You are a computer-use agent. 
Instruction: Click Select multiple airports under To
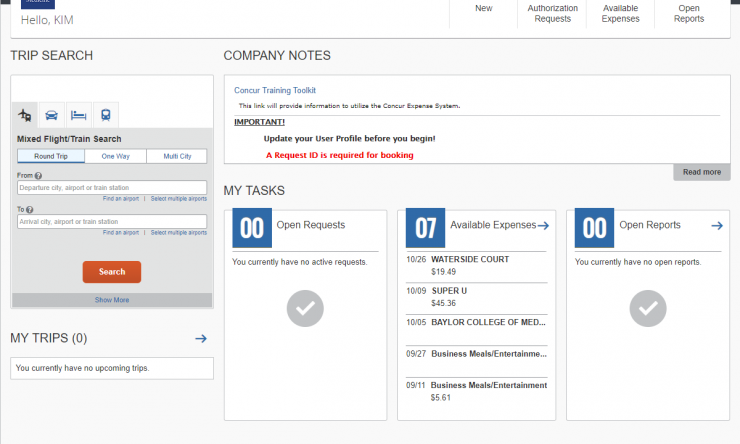179,233
